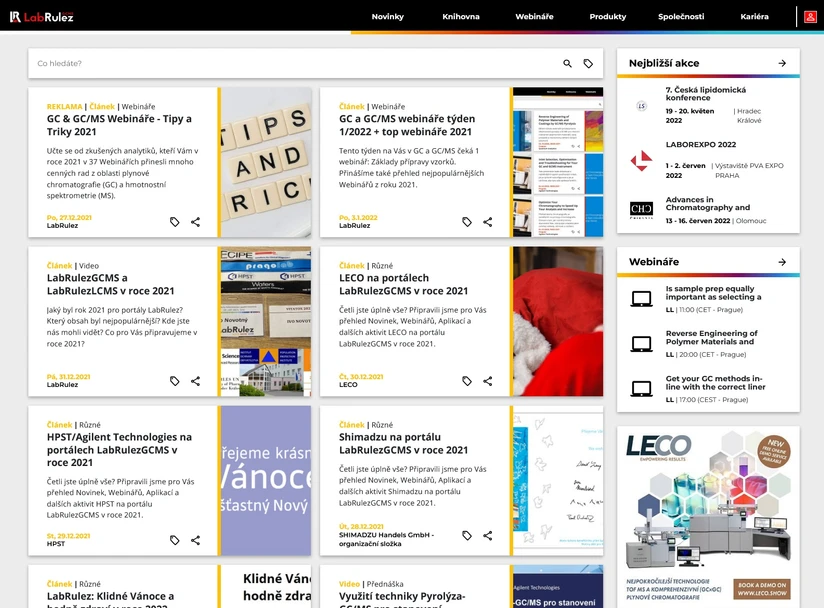824x608 pixels.
Task: Open the LABOREXPO 2022 event link
Action: click(700, 145)
